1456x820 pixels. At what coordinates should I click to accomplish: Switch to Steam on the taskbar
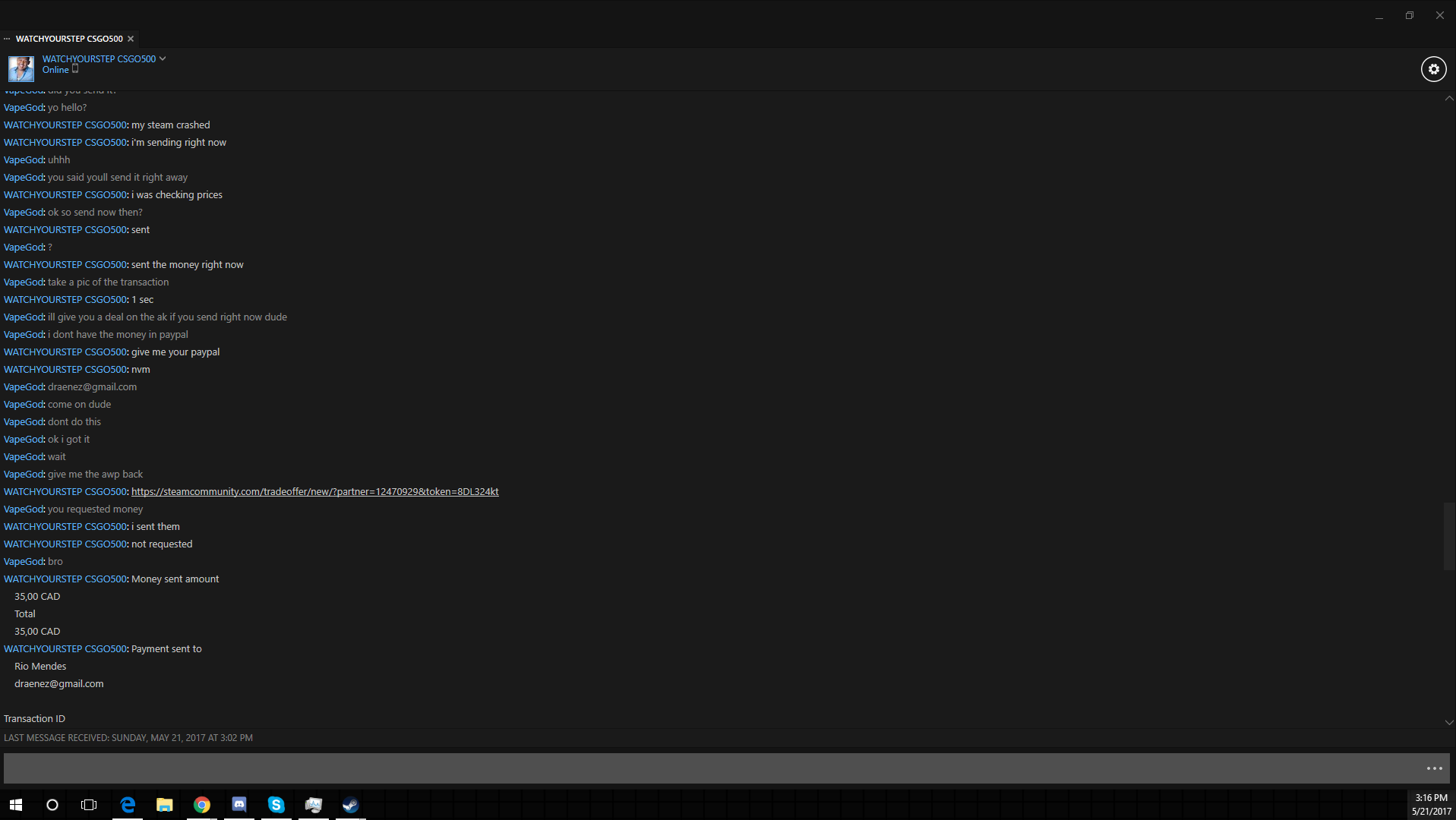click(x=351, y=805)
